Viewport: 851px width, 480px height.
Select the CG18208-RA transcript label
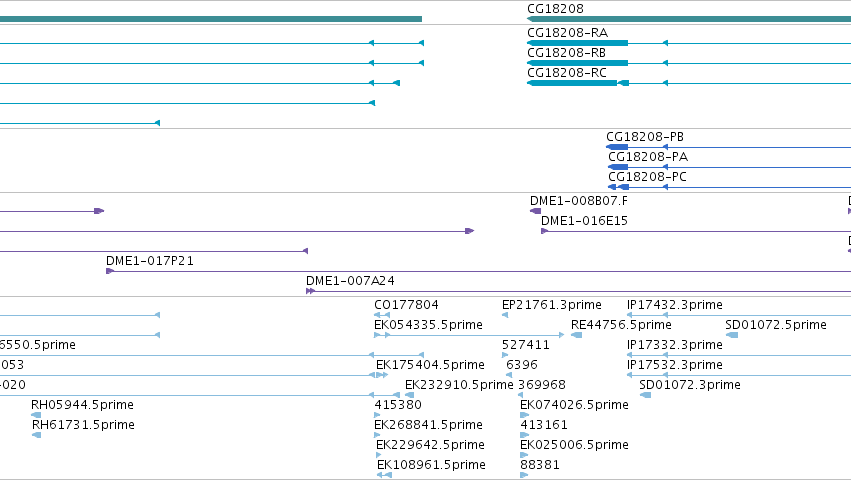567,33
